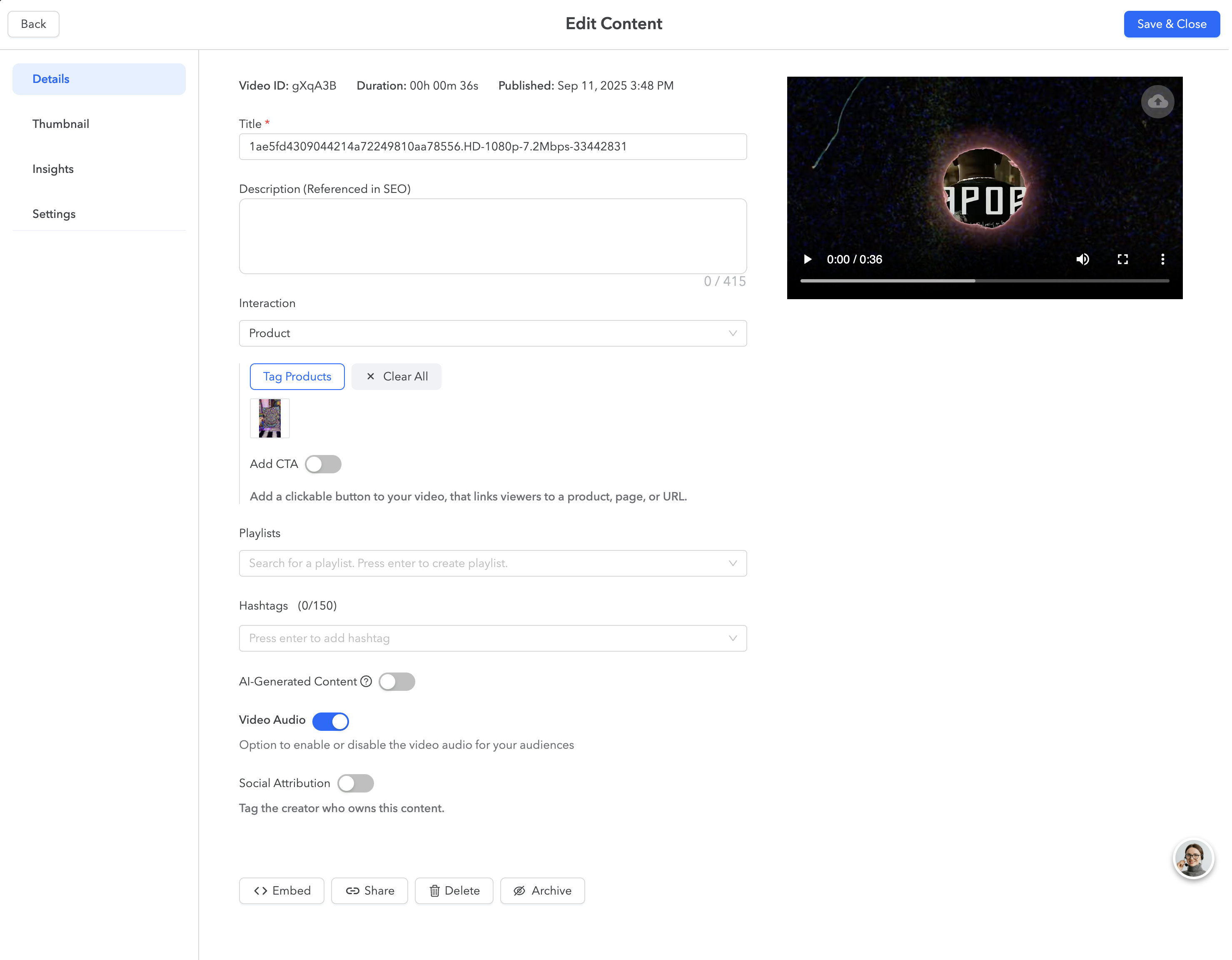Image resolution: width=1232 pixels, height=960 pixels.
Task: Enable the Add CTA toggle
Action: click(323, 464)
